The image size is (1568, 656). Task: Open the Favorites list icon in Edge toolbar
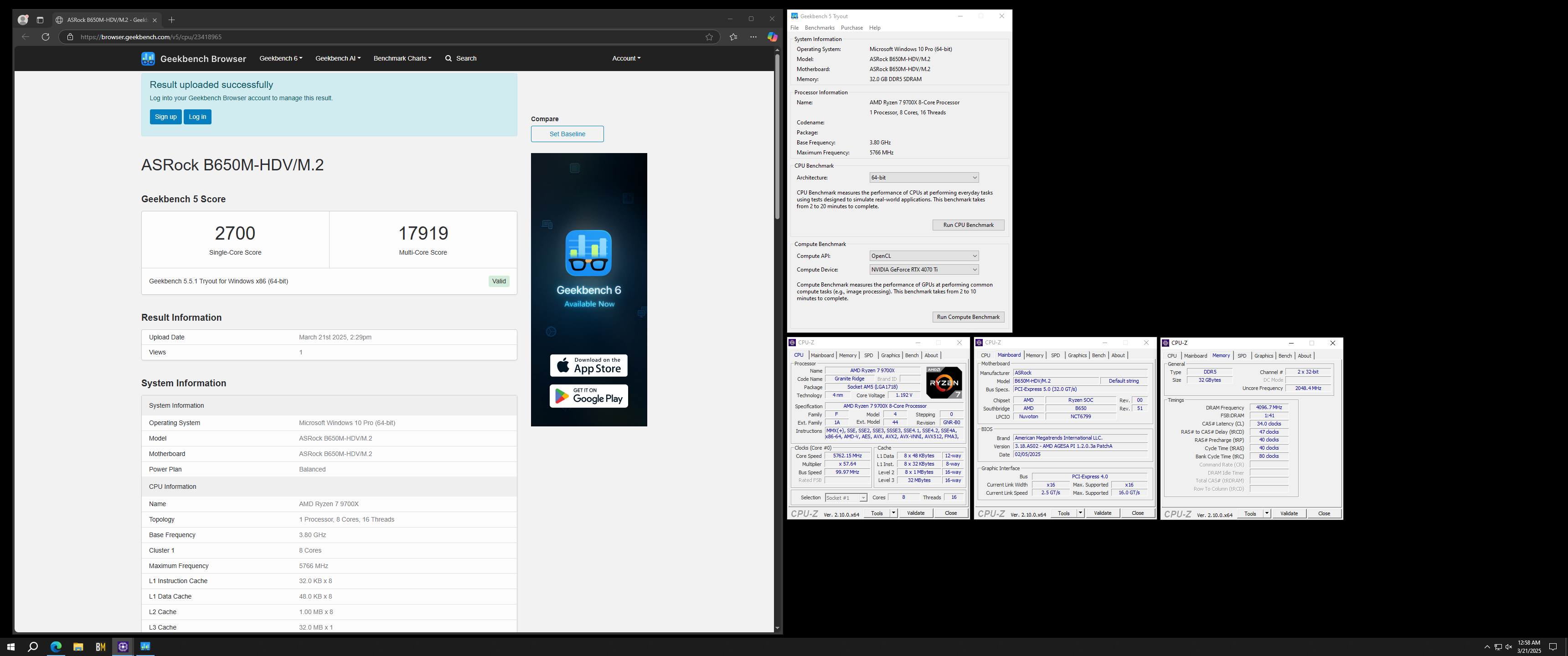click(733, 37)
